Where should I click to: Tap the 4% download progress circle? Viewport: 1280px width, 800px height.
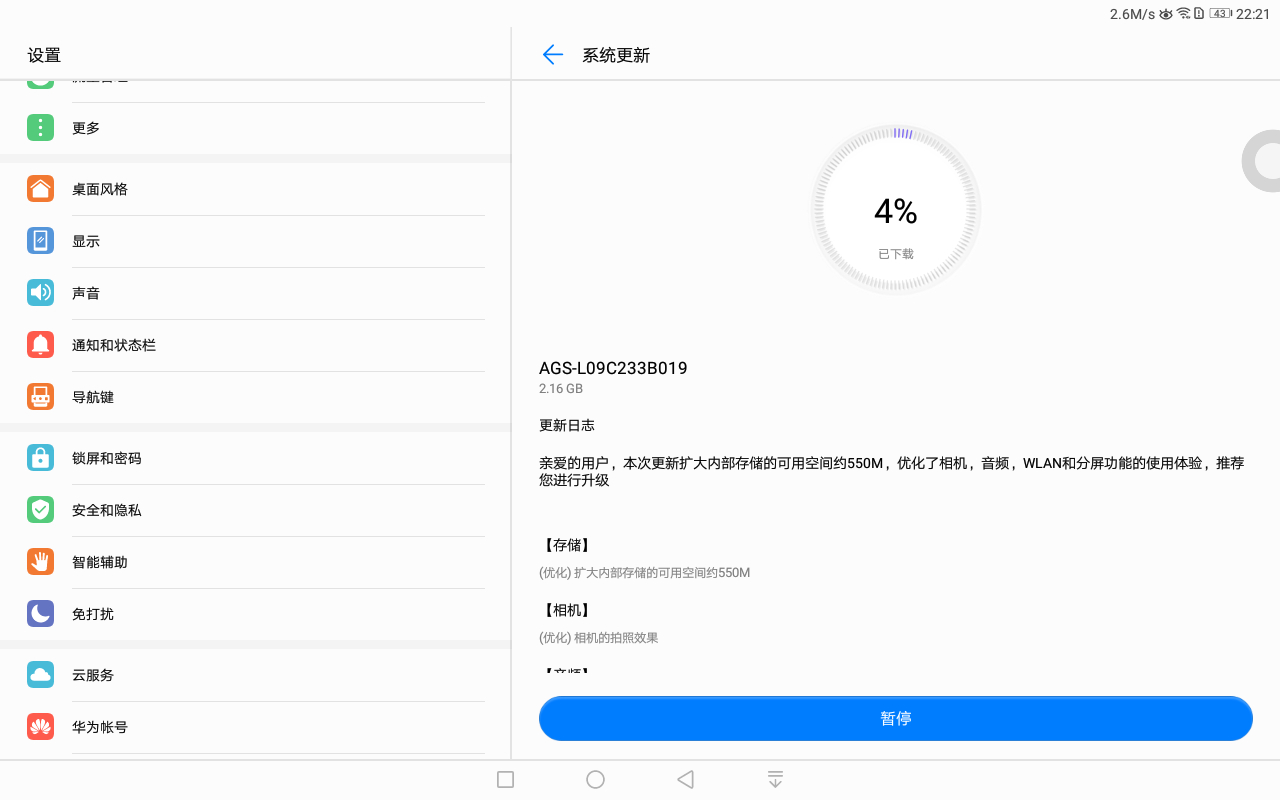pos(896,210)
